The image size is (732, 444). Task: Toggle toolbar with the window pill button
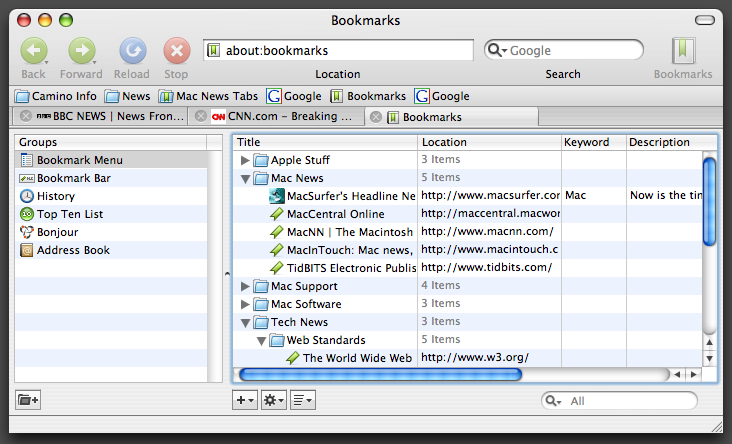point(705,20)
